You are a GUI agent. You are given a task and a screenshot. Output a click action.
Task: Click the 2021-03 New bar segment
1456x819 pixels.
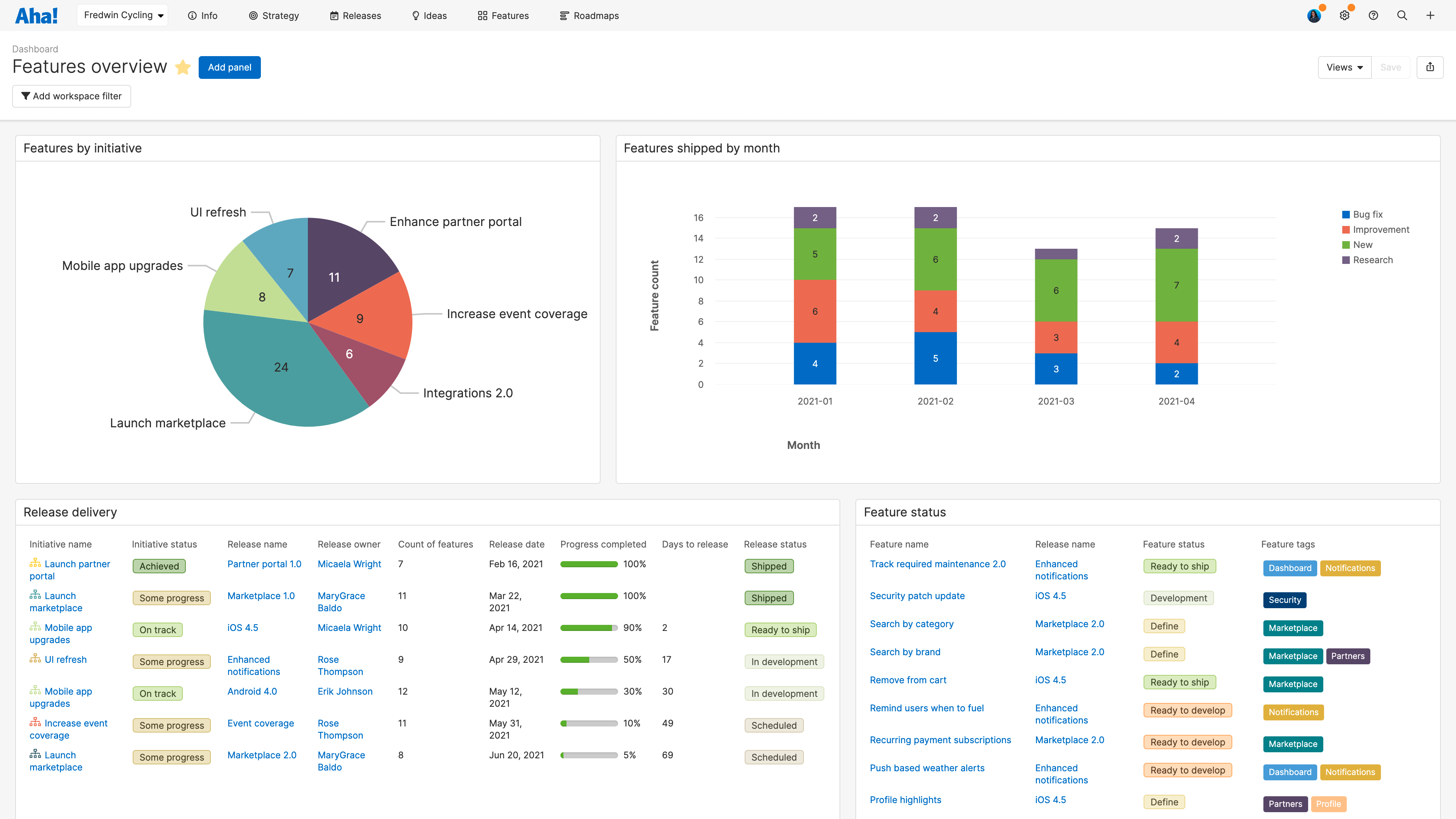[x=1055, y=290]
